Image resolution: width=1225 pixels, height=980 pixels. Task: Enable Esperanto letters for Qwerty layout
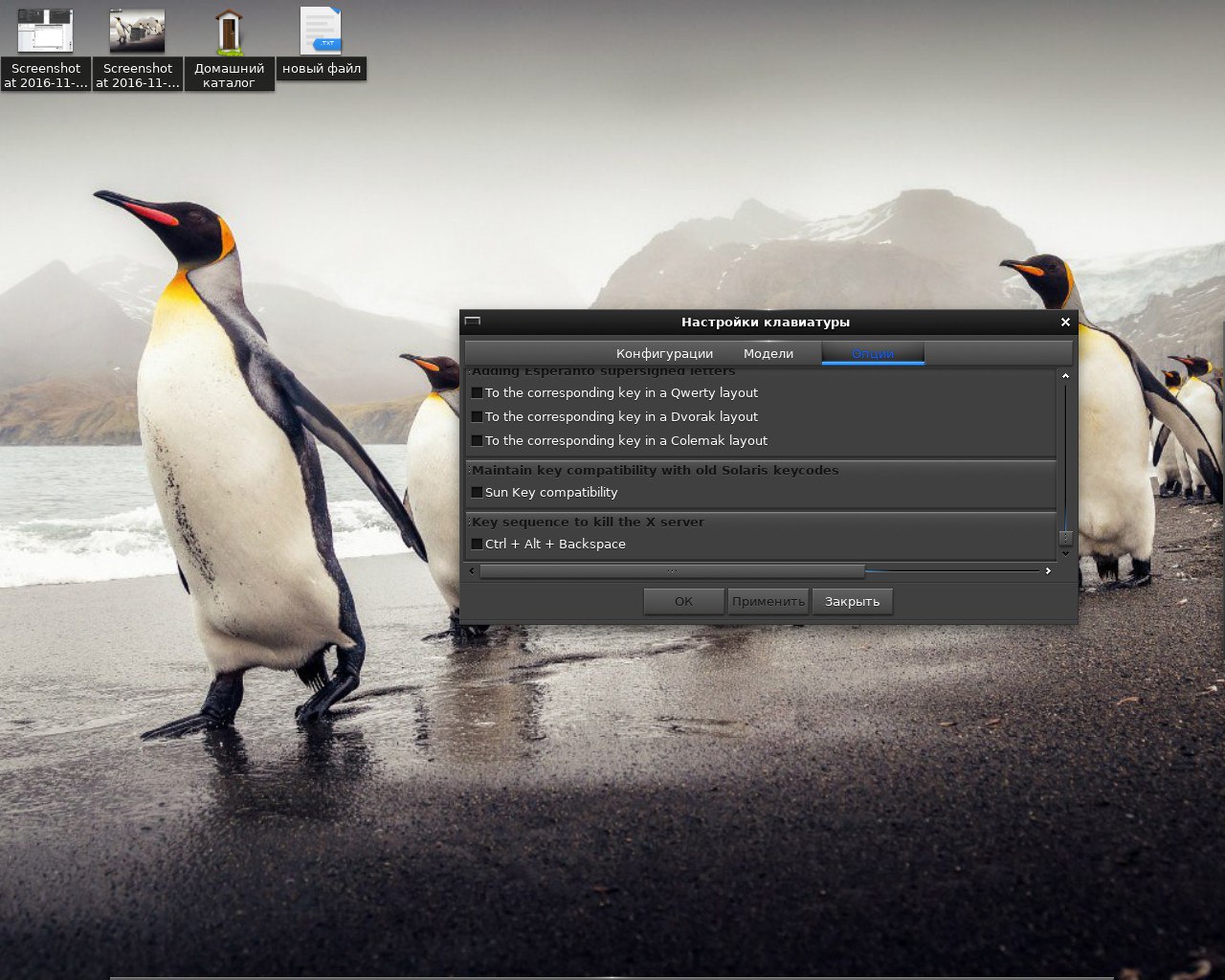(477, 393)
